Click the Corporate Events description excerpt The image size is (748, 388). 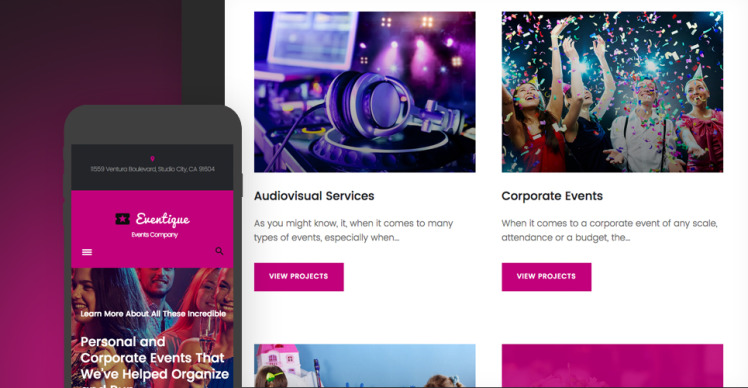(609, 231)
